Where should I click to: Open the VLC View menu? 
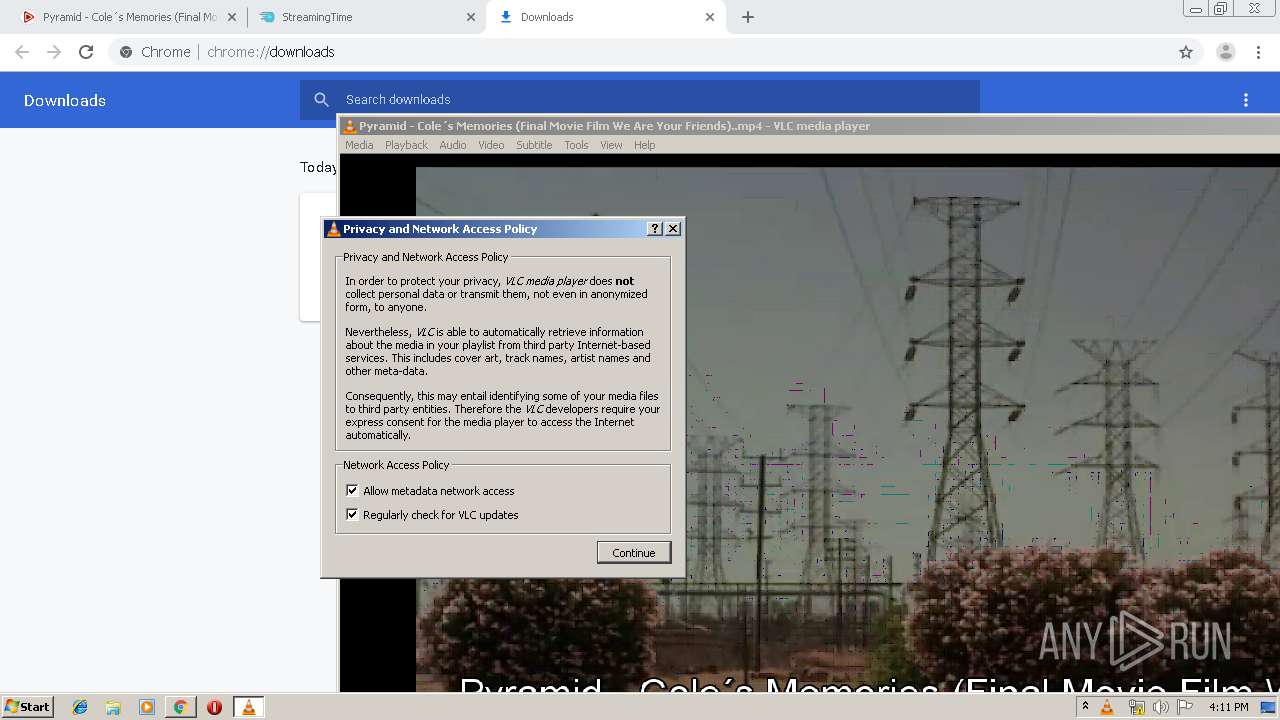pyautogui.click(x=611, y=145)
